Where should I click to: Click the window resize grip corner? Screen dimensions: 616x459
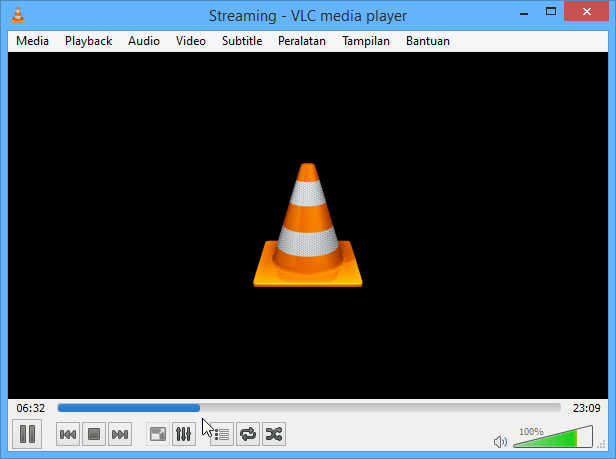click(601, 444)
